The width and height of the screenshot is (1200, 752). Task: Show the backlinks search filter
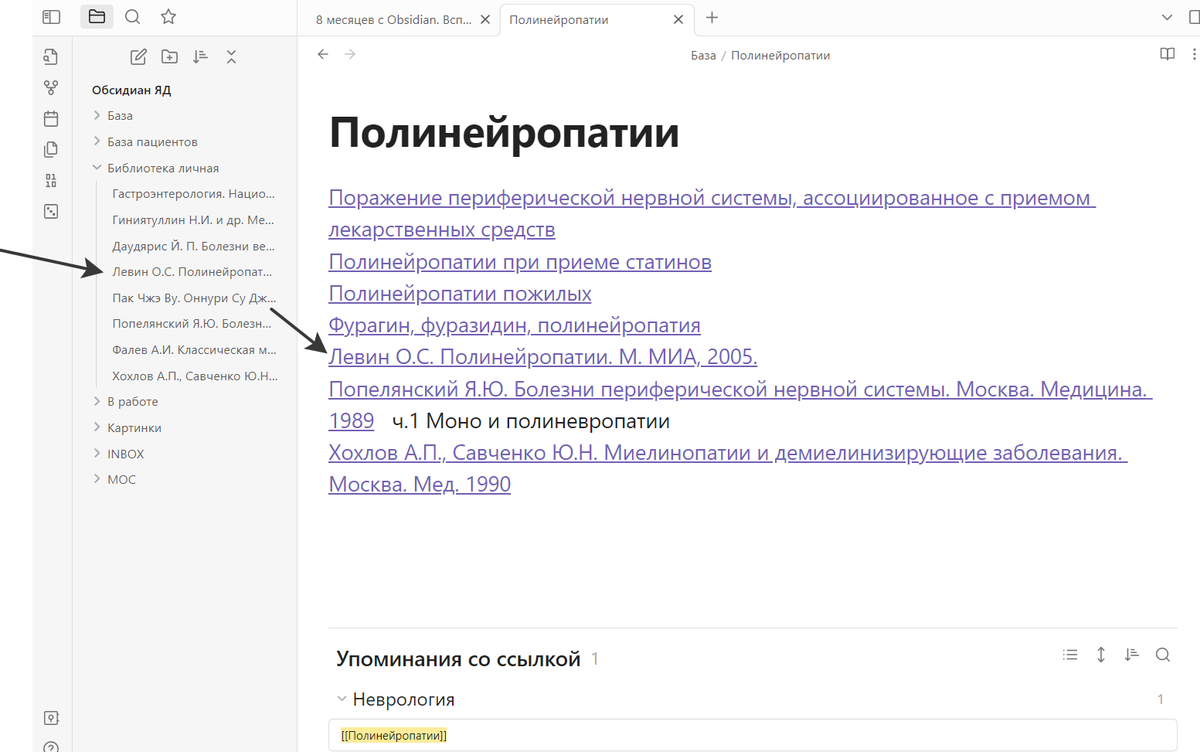[1162, 655]
